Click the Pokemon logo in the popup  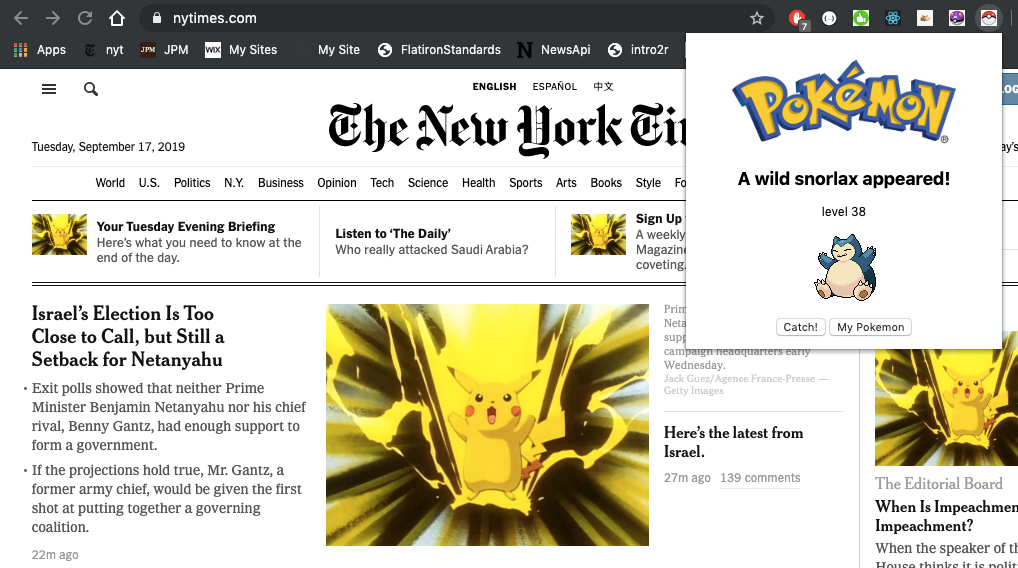click(844, 102)
